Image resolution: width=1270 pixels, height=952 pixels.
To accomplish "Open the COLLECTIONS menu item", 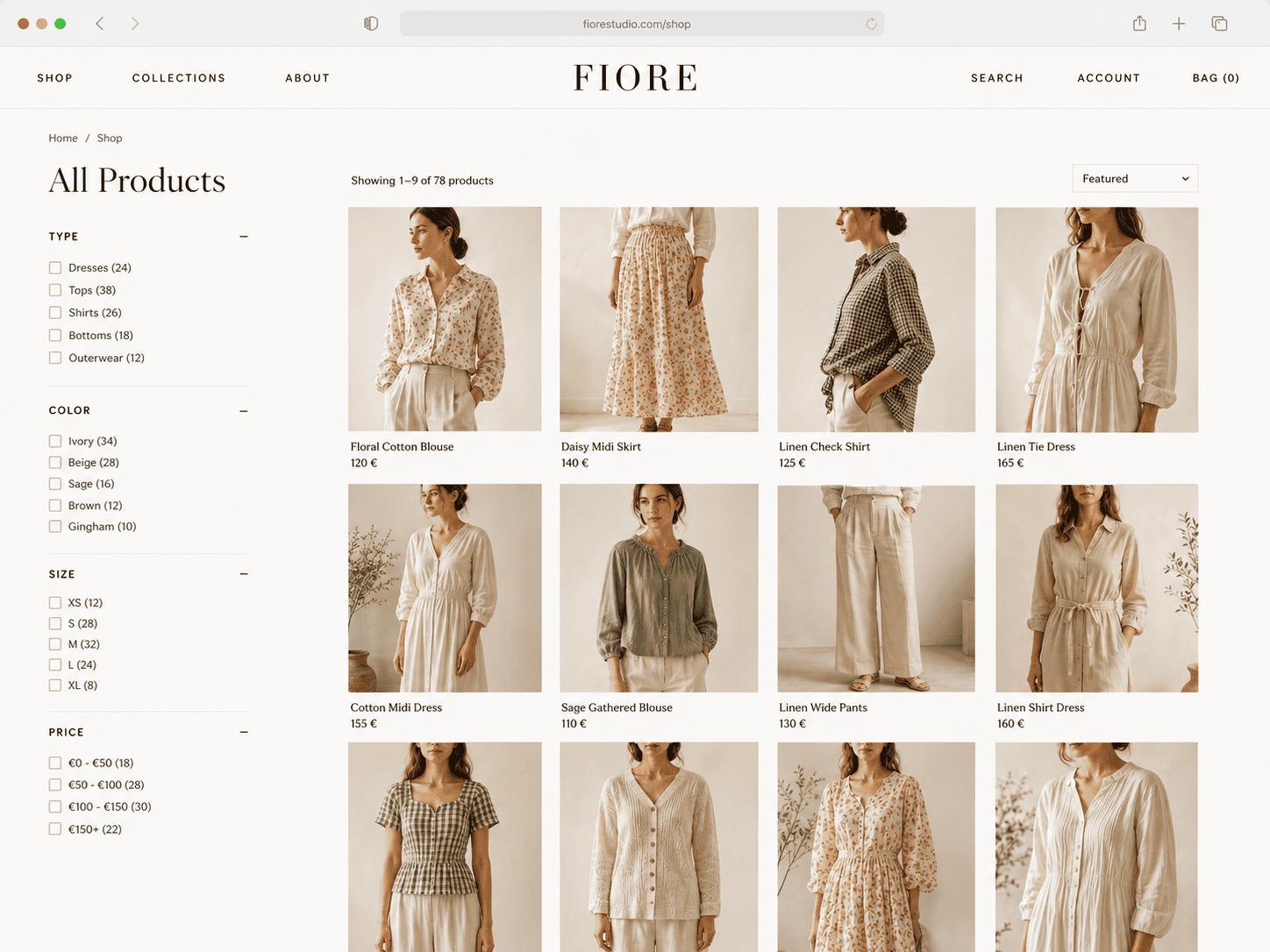I will point(179,78).
